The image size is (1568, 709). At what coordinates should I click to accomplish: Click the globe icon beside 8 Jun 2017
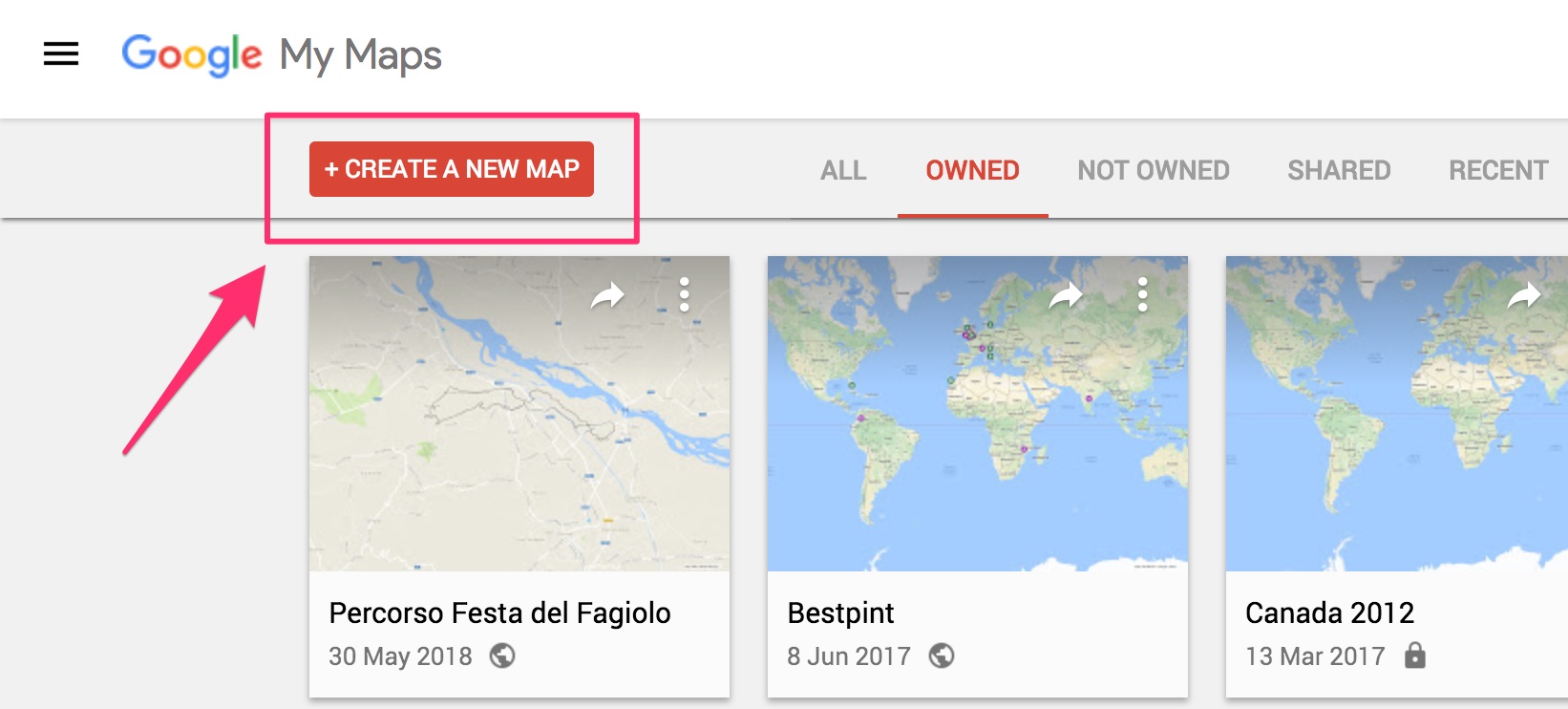(942, 655)
